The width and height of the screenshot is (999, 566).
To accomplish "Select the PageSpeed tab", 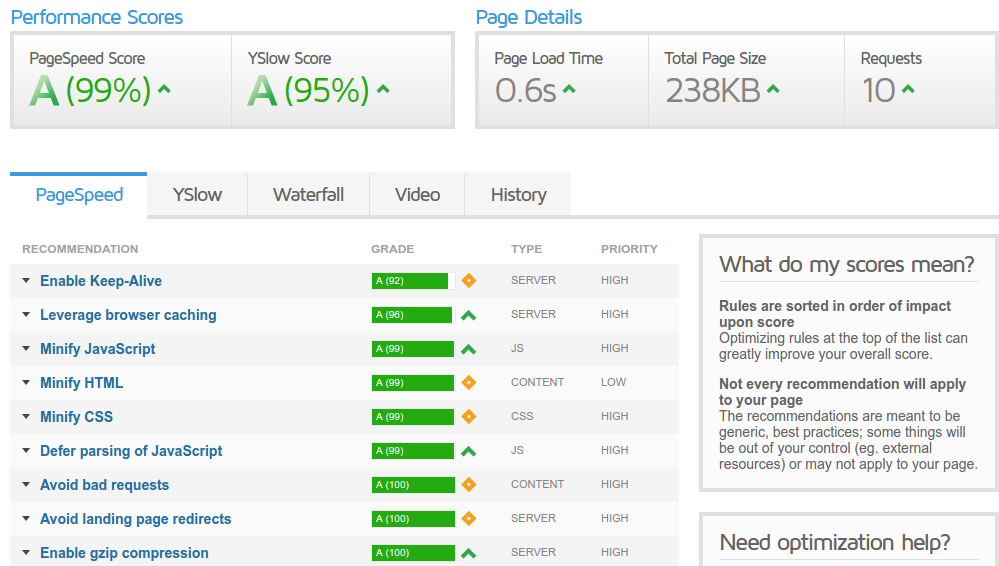I will click(x=79, y=195).
